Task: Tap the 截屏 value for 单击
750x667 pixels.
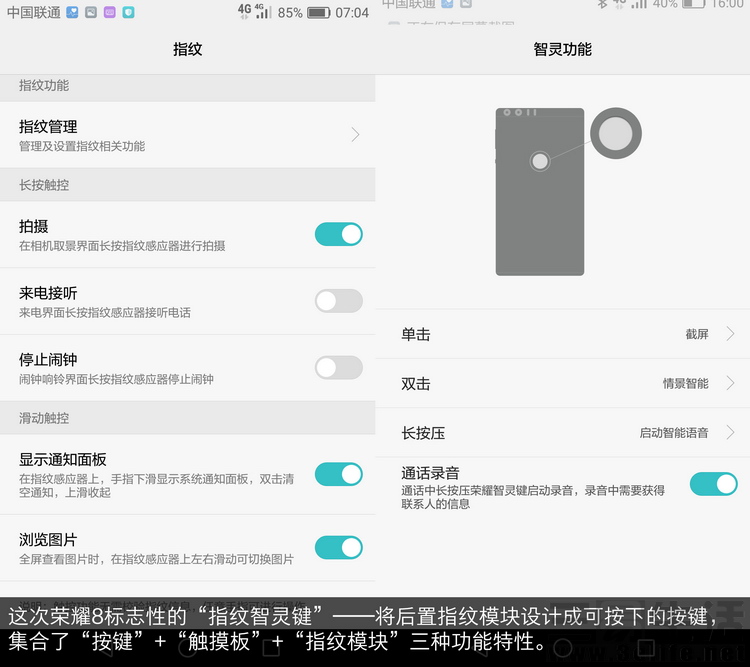Action: tap(697, 334)
